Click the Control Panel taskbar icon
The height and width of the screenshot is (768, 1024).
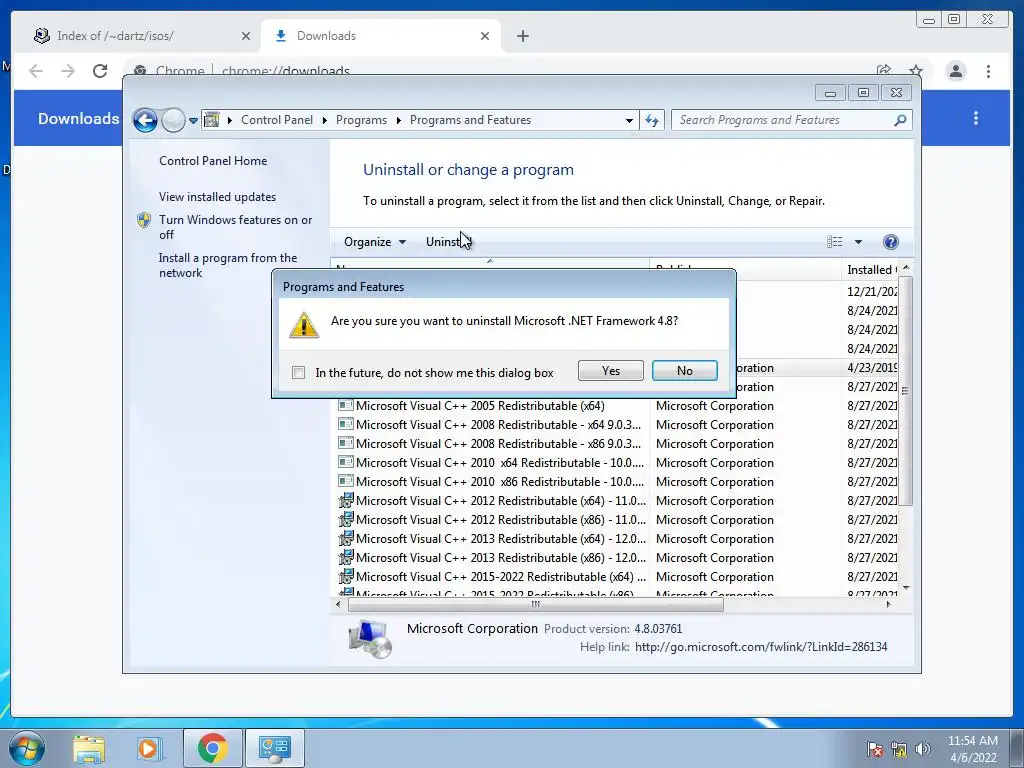click(274, 748)
